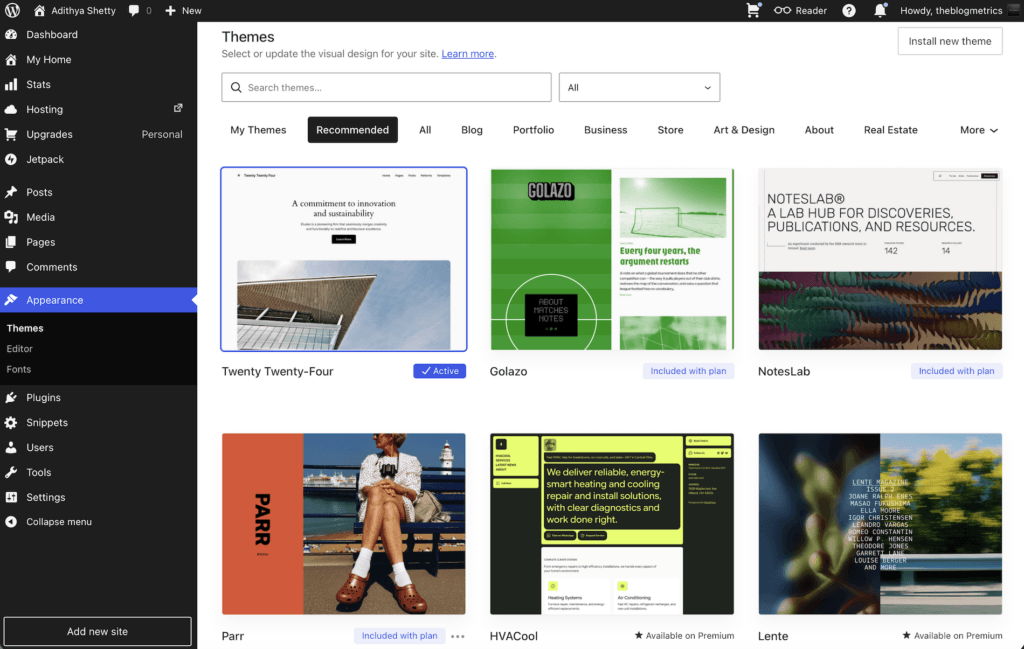The image size is (1024, 649).
Task: Select the About category tab
Action: click(x=819, y=130)
